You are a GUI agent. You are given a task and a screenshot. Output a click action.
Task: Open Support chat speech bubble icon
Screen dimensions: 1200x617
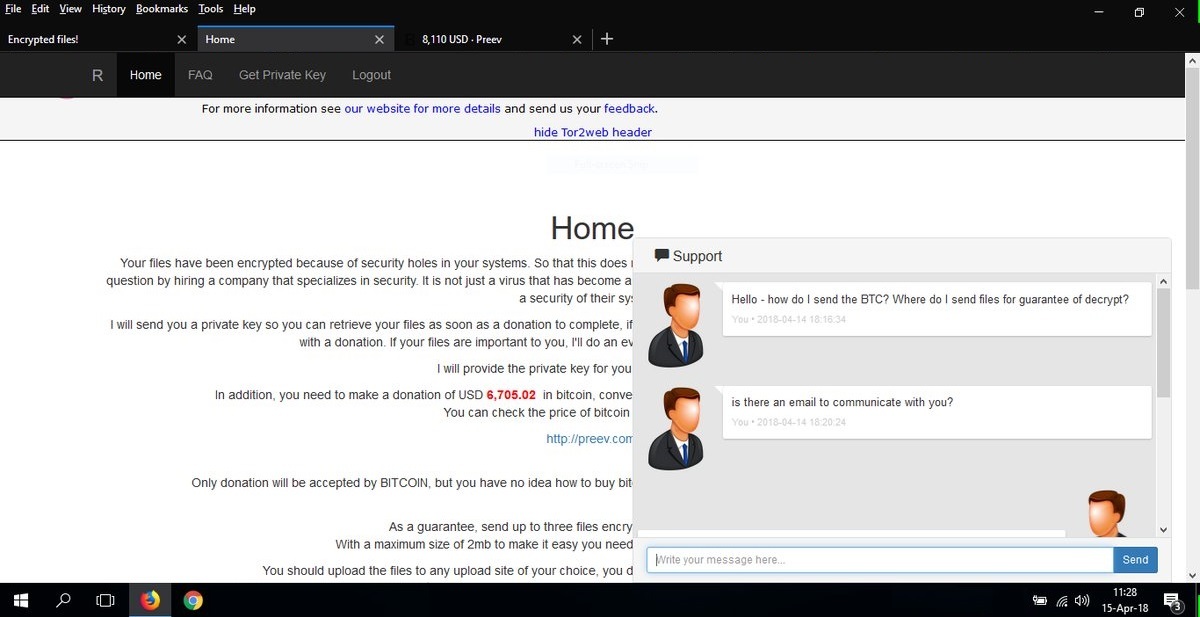click(x=662, y=255)
